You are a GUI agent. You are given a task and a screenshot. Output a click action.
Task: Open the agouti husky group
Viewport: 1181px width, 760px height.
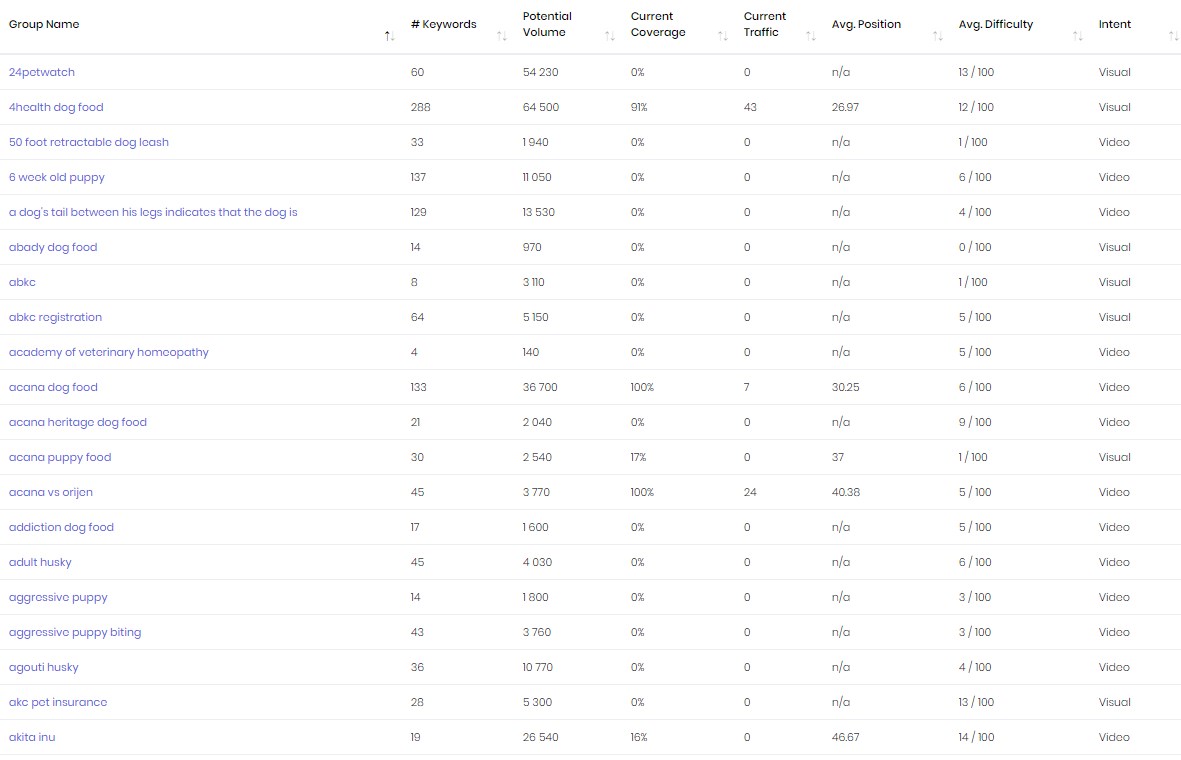pos(43,667)
